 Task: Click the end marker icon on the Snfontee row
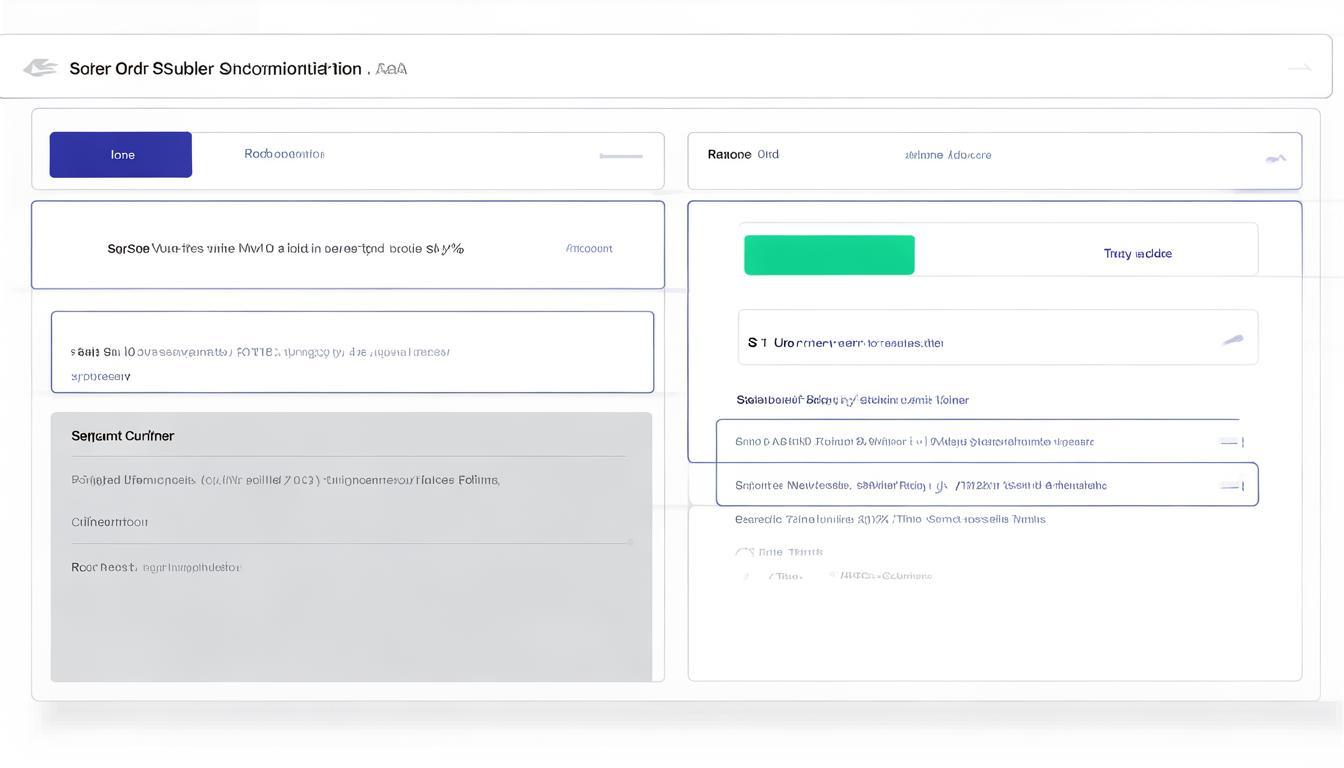(1232, 486)
